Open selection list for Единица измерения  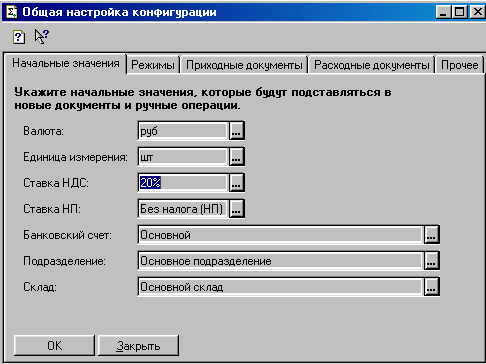click(x=236, y=157)
